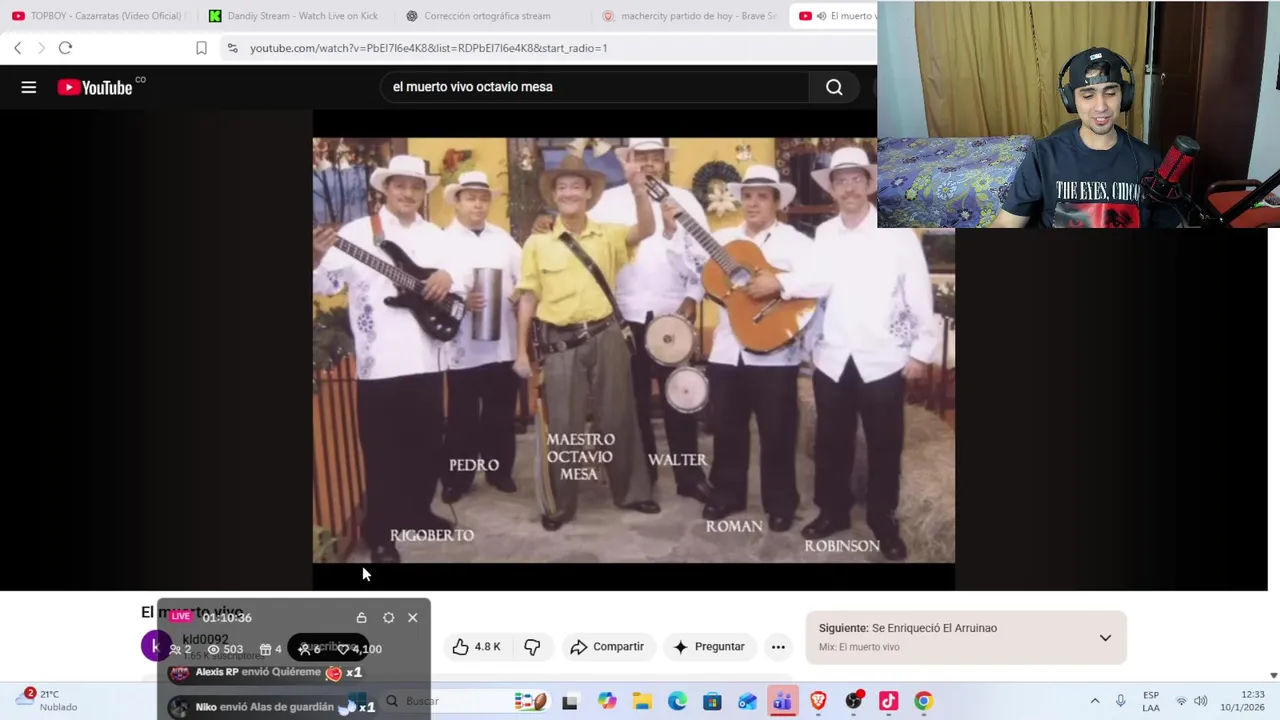Click the microphone tray icon
This screenshot has width=1280, height=720.
[1121, 701]
